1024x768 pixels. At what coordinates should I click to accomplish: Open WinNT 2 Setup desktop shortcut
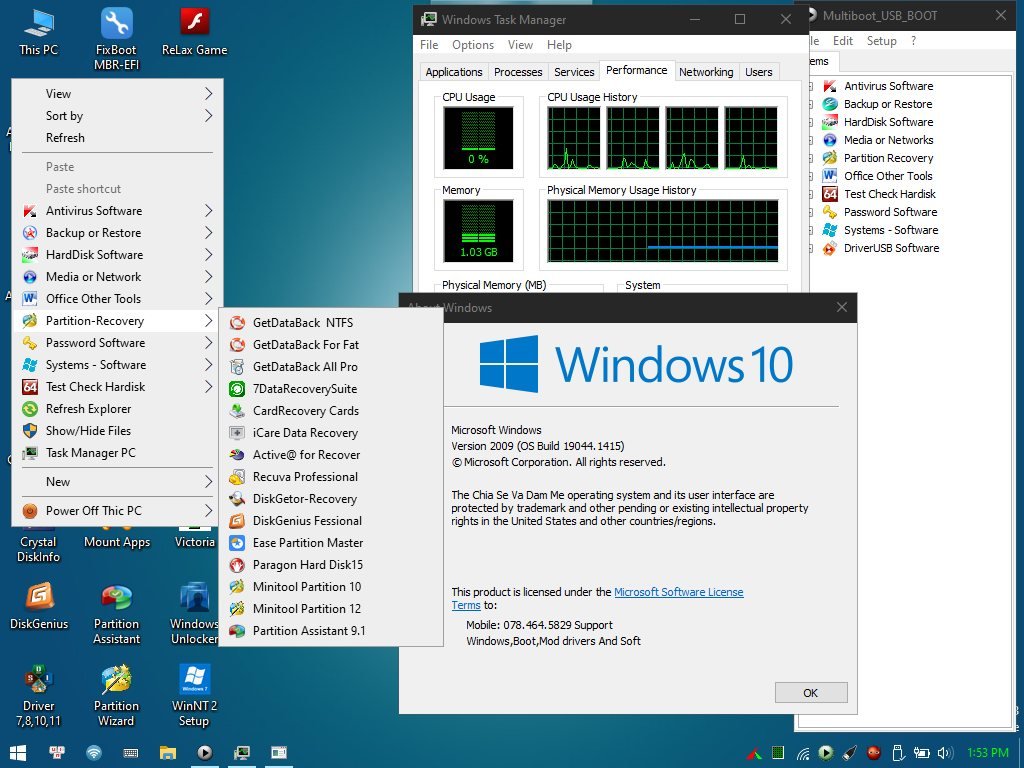point(194,696)
